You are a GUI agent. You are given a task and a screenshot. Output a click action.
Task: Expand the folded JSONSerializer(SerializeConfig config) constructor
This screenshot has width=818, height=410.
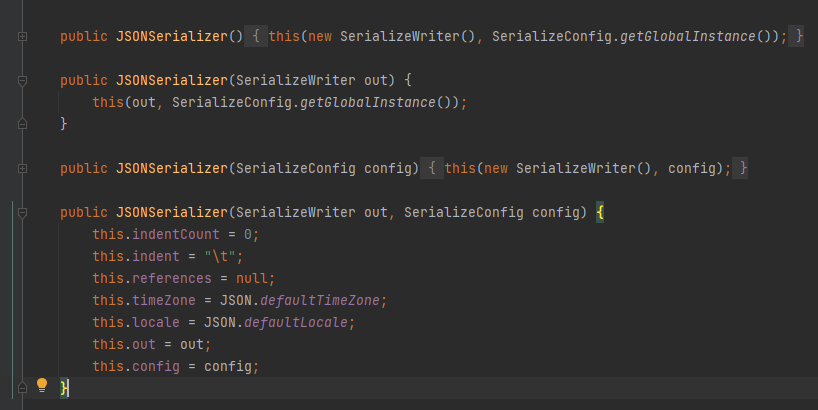[x=21, y=168]
